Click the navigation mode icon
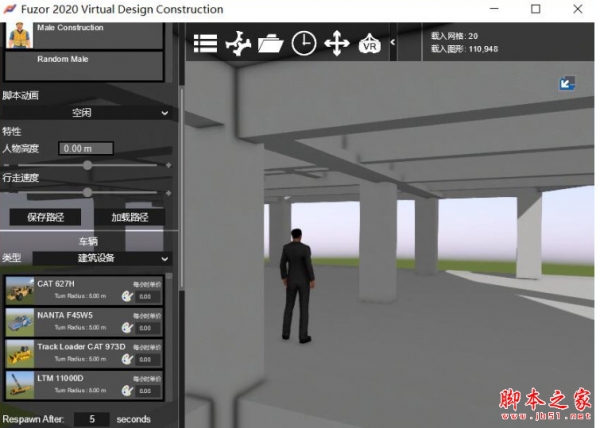 coord(238,44)
